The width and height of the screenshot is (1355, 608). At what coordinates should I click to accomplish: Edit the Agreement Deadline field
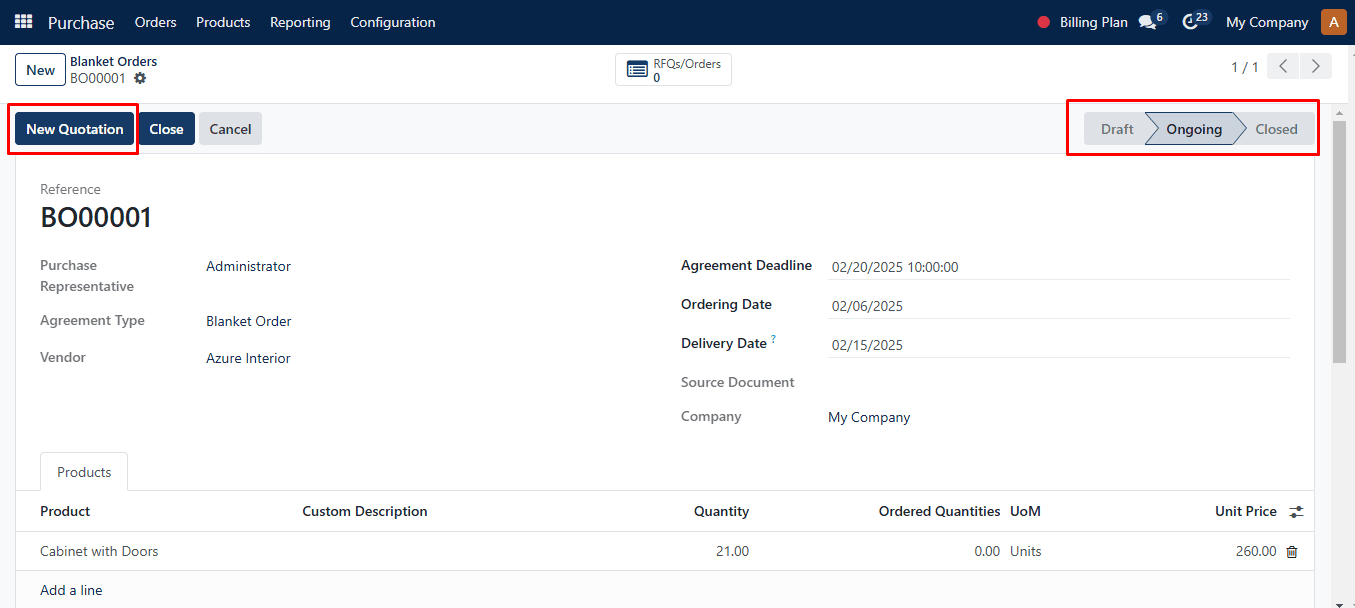[x=1060, y=267]
